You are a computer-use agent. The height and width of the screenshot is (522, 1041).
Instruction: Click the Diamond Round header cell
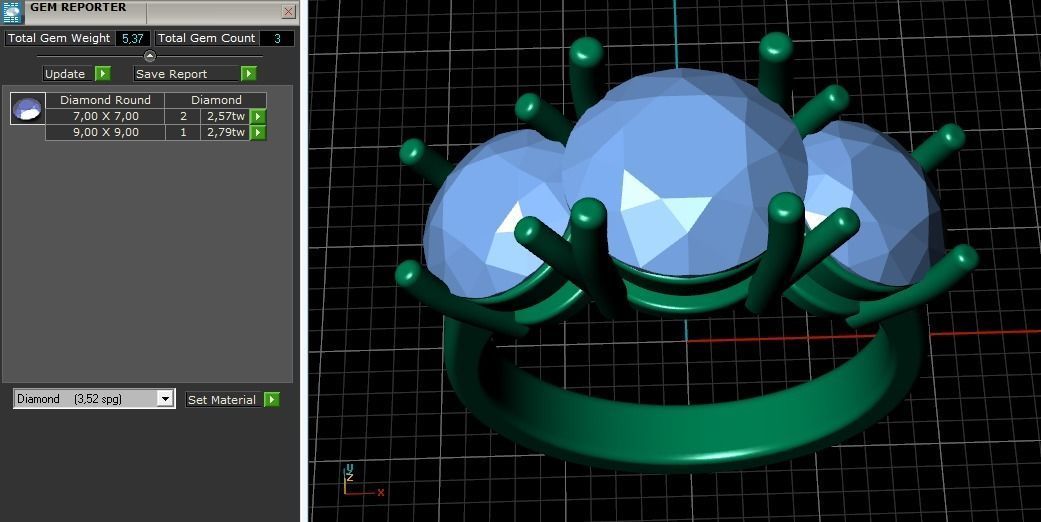[105, 100]
